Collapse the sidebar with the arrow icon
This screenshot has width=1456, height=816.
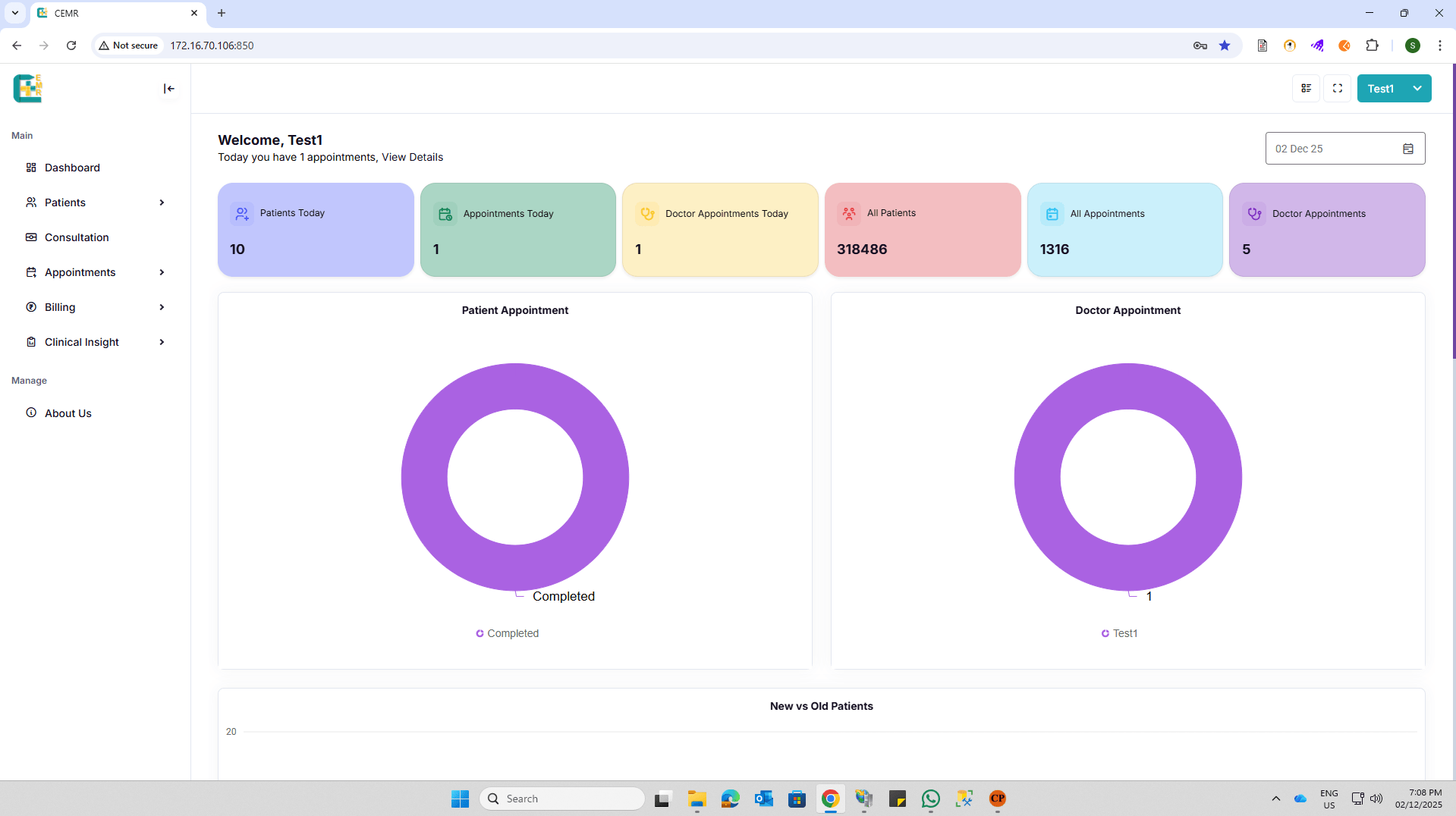[169, 89]
